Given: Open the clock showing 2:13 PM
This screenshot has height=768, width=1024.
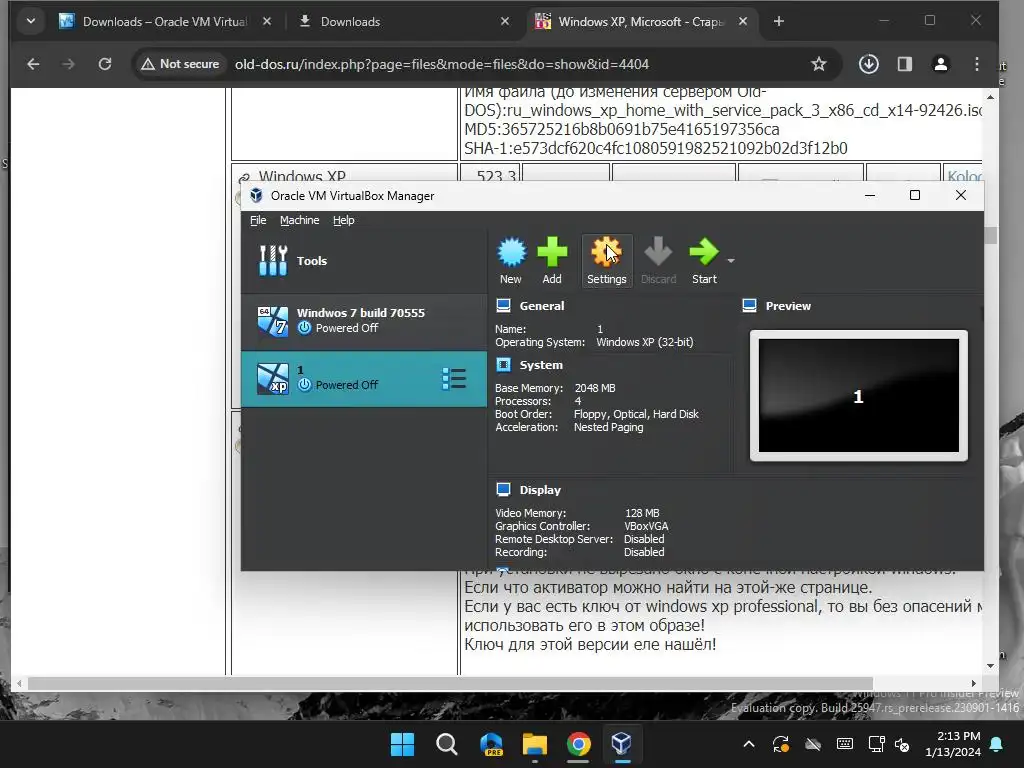Looking at the screenshot, I should [x=953, y=744].
